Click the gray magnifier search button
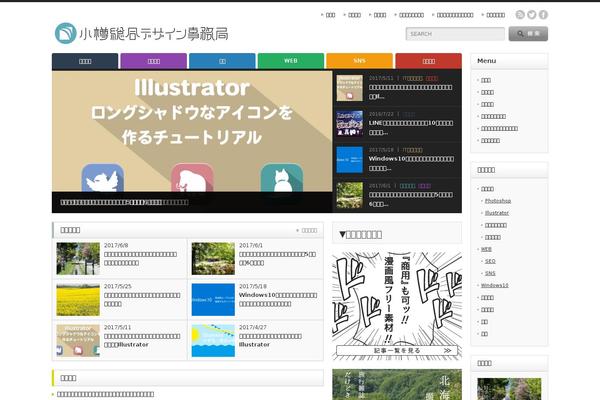 coord(528,34)
